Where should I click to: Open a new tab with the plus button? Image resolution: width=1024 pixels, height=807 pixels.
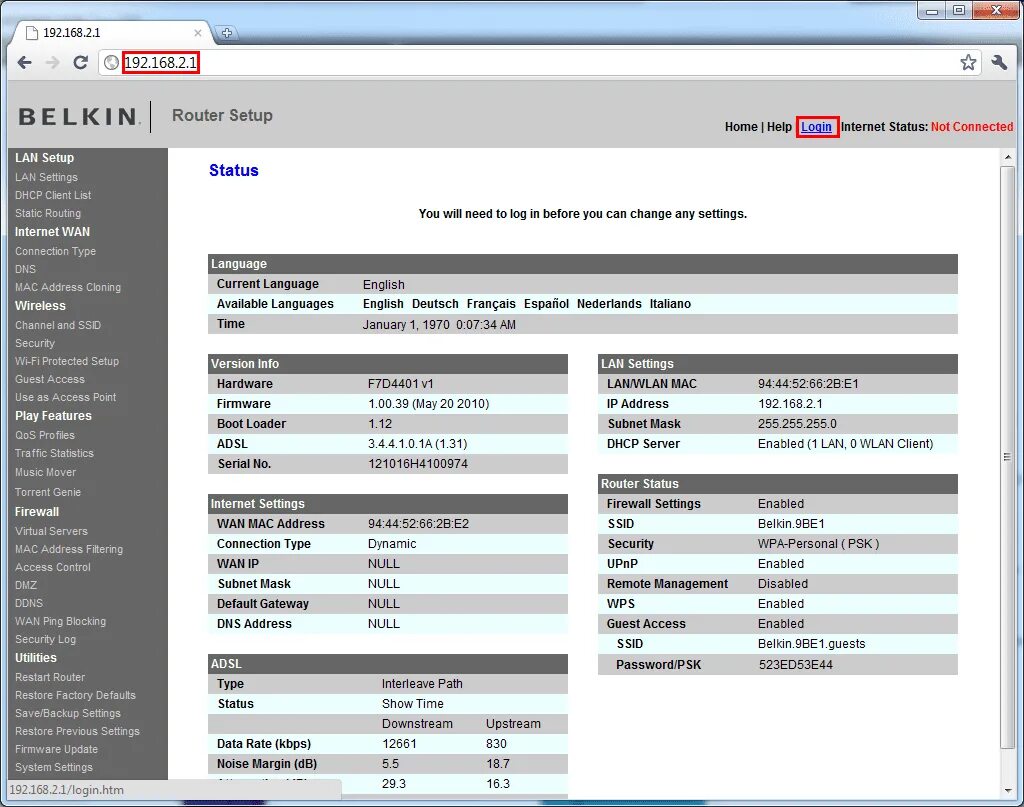[x=227, y=33]
